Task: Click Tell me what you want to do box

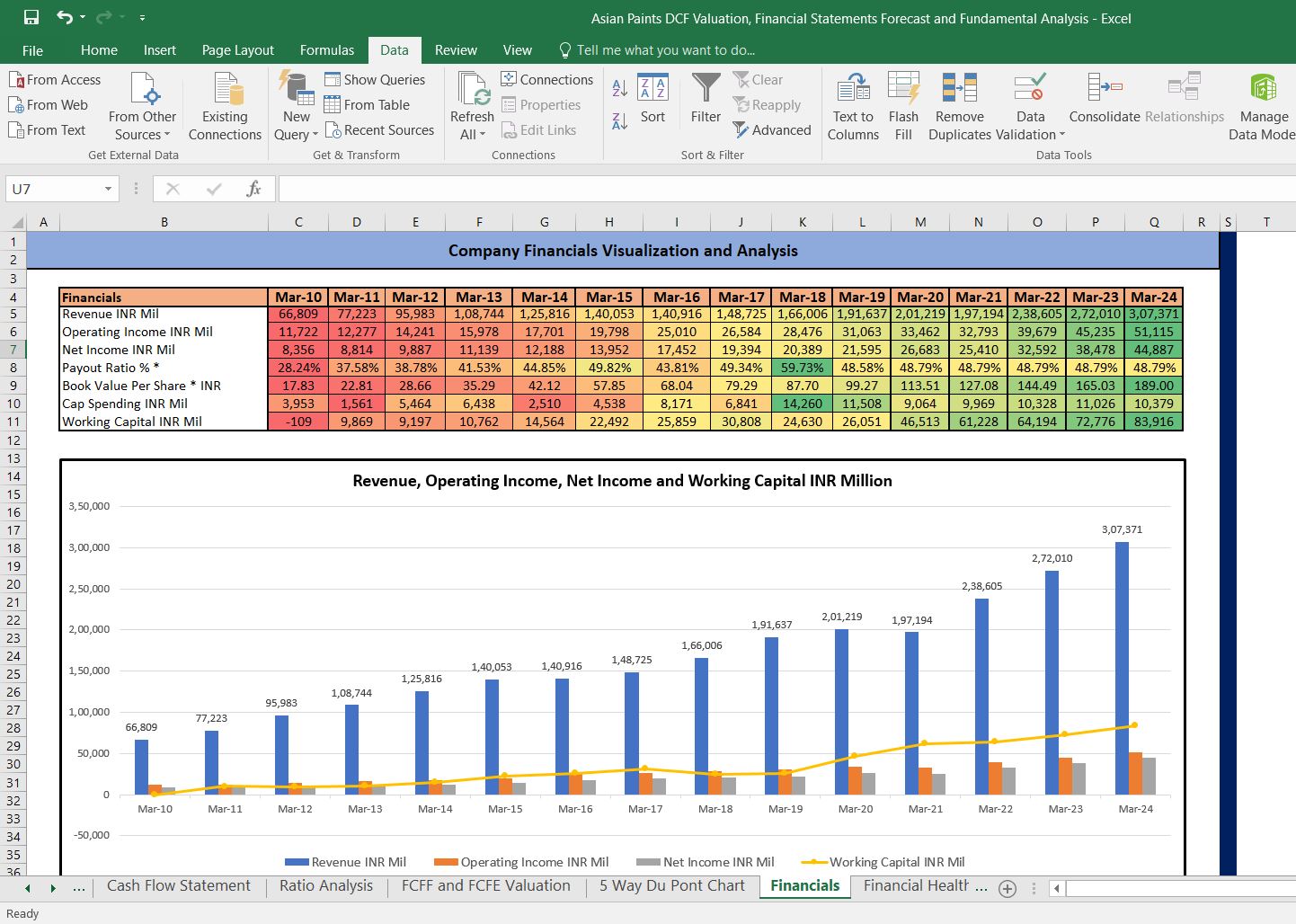Action: pyautogui.click(x=657, y=50)
